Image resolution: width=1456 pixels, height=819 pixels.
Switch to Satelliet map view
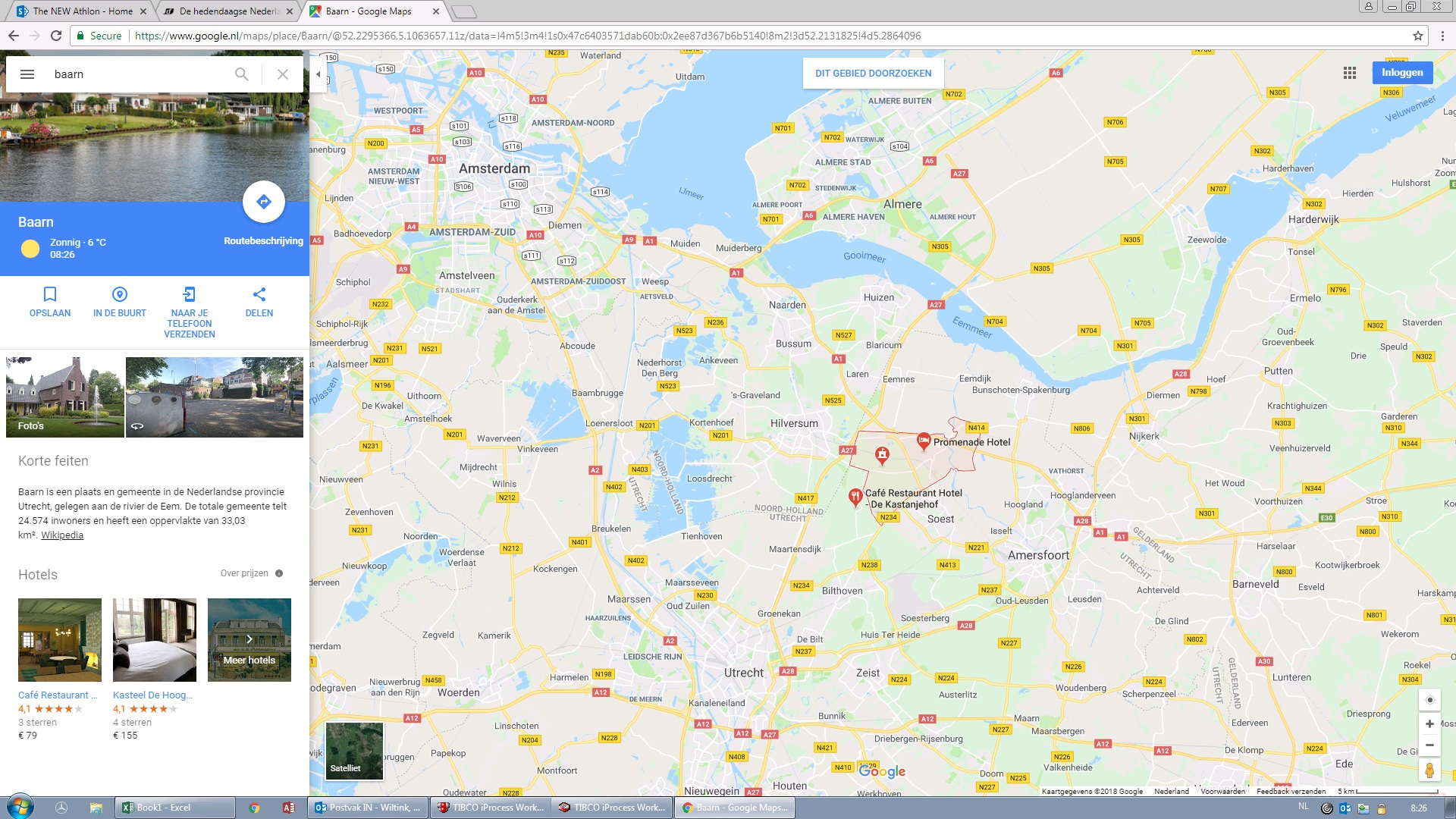354,751
